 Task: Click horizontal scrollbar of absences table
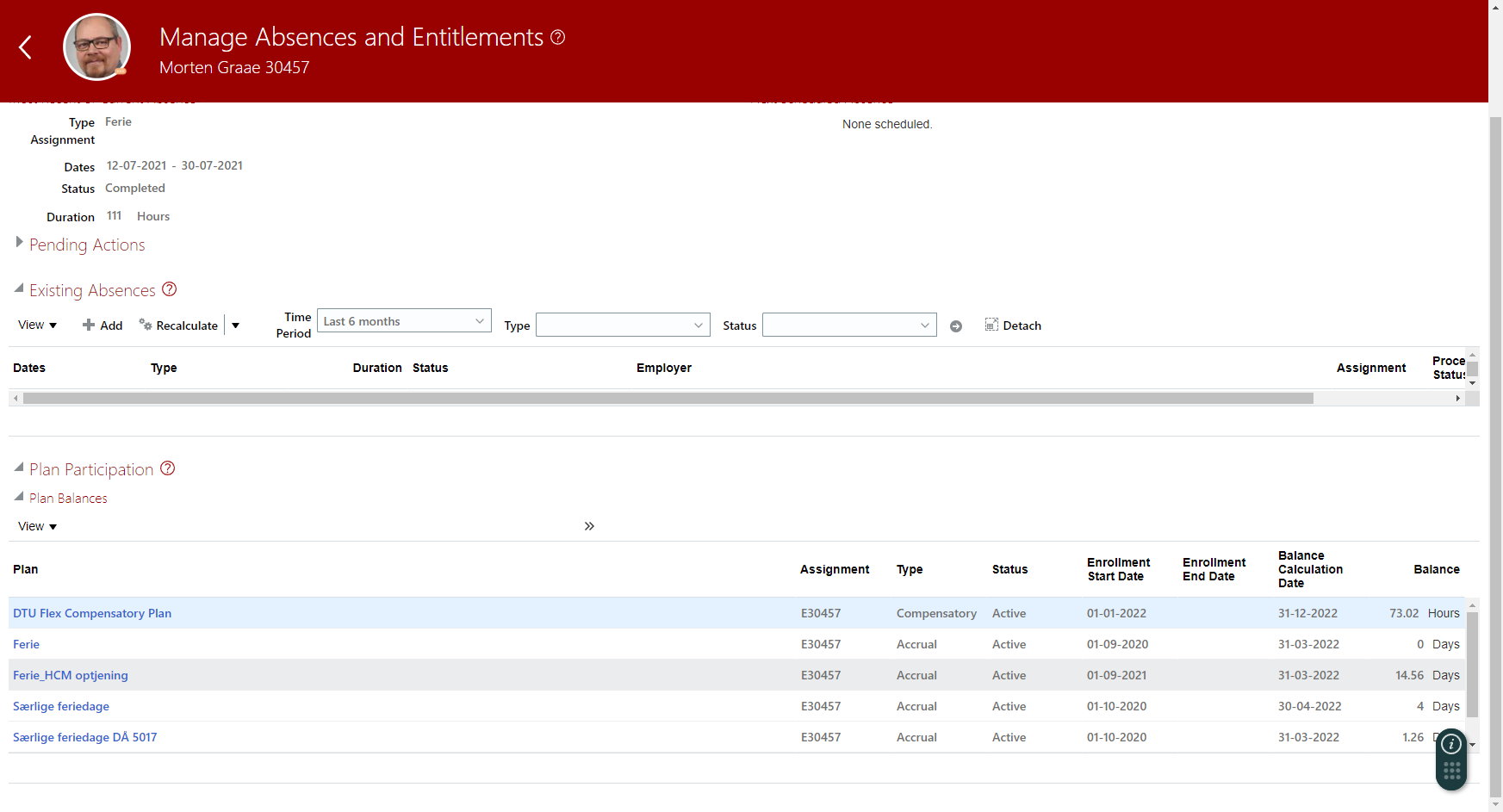pyautogui.click(x=668, y=399)
